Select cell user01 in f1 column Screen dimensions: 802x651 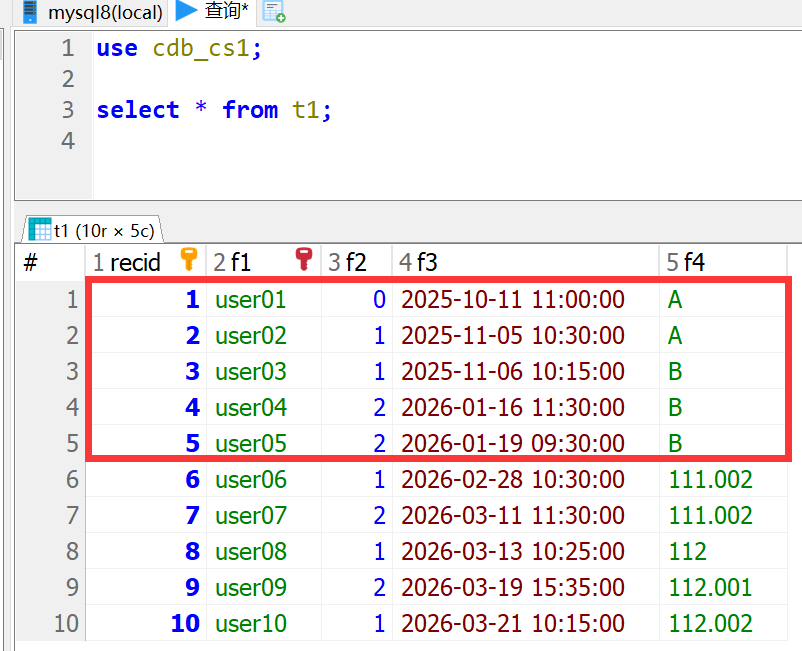click(263, 299)
